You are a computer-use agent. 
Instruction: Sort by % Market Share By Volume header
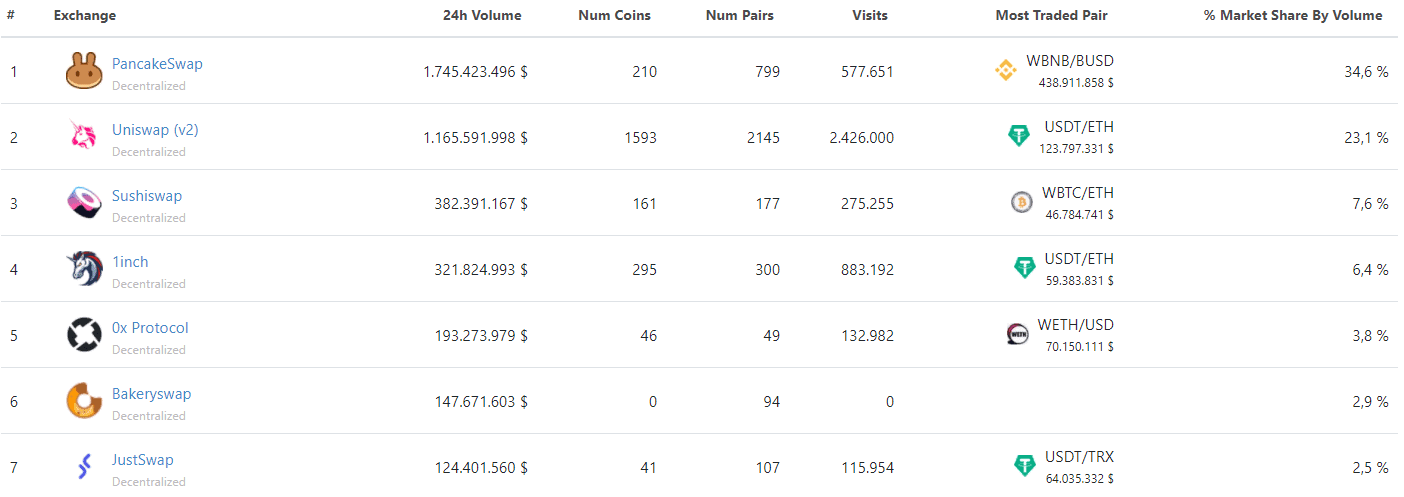(x=1293, y=16)
